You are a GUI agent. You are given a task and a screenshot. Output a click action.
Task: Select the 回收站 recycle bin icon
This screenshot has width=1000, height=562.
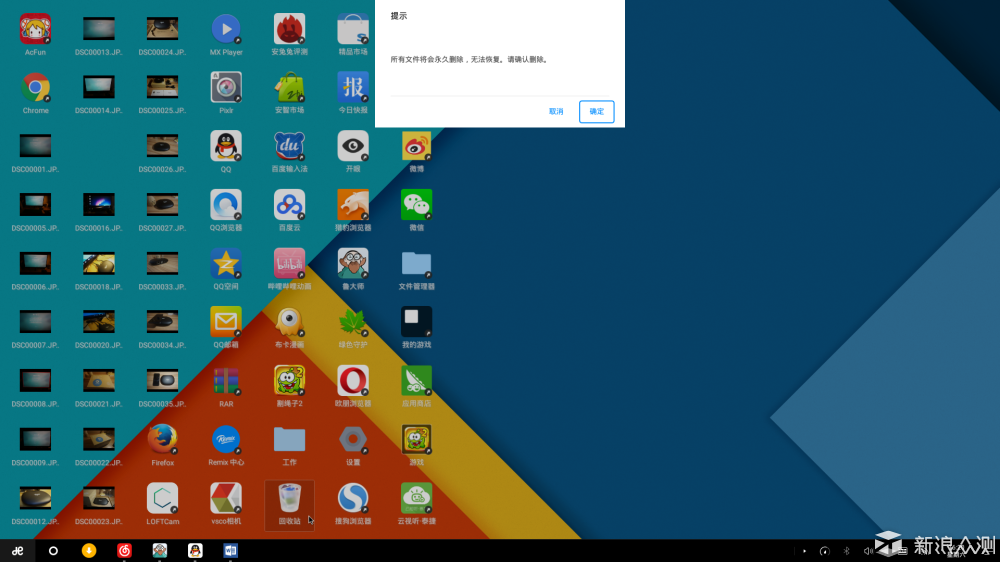(290, 504)
